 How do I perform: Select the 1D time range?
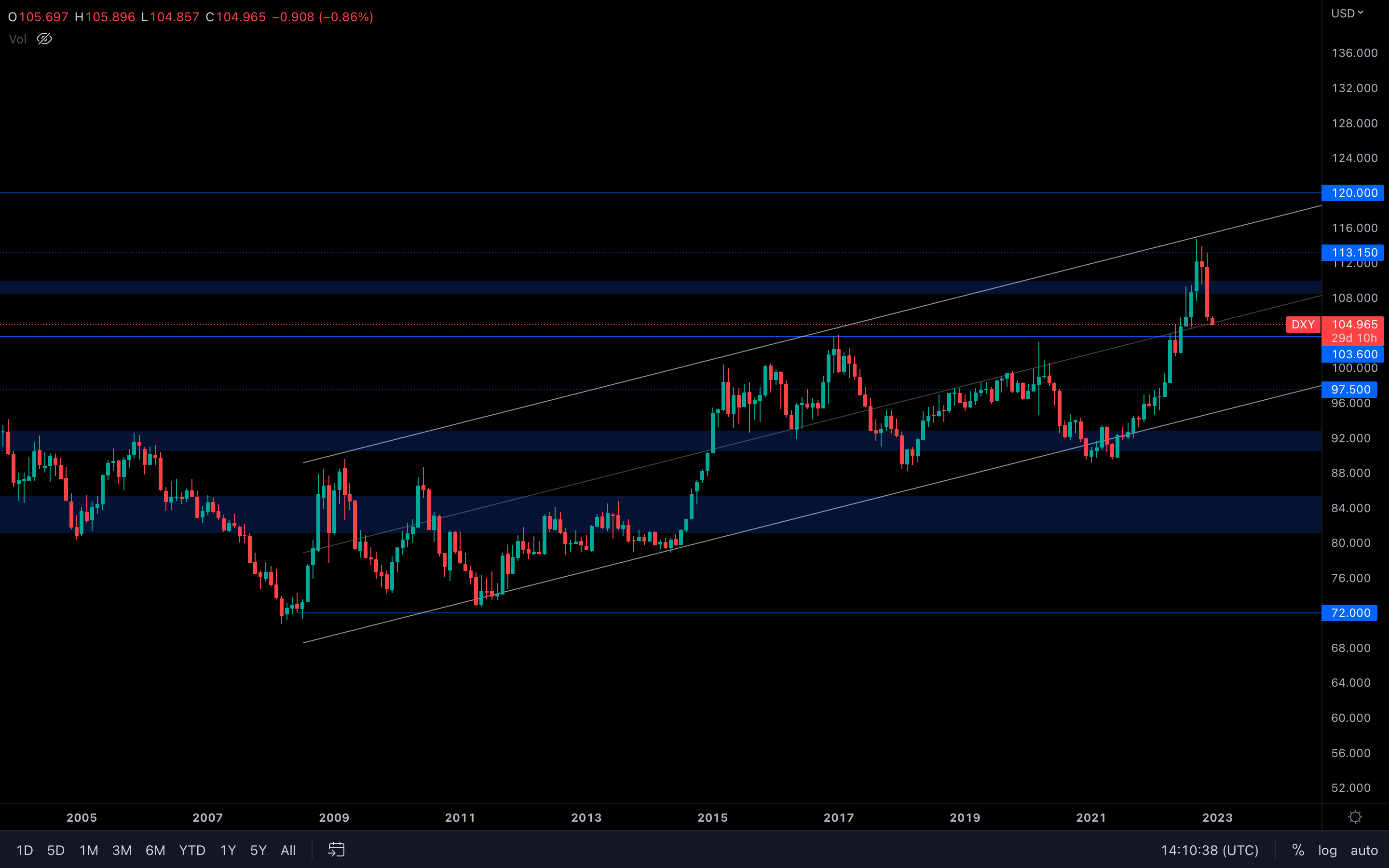click(x=24, y=850)
